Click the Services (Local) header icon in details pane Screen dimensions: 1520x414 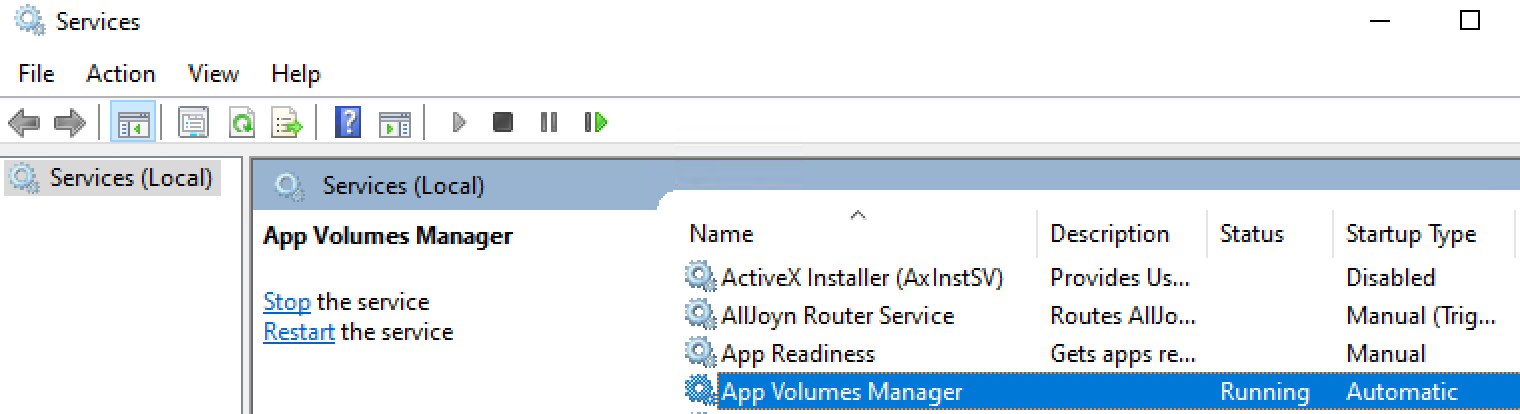(289, 185)
